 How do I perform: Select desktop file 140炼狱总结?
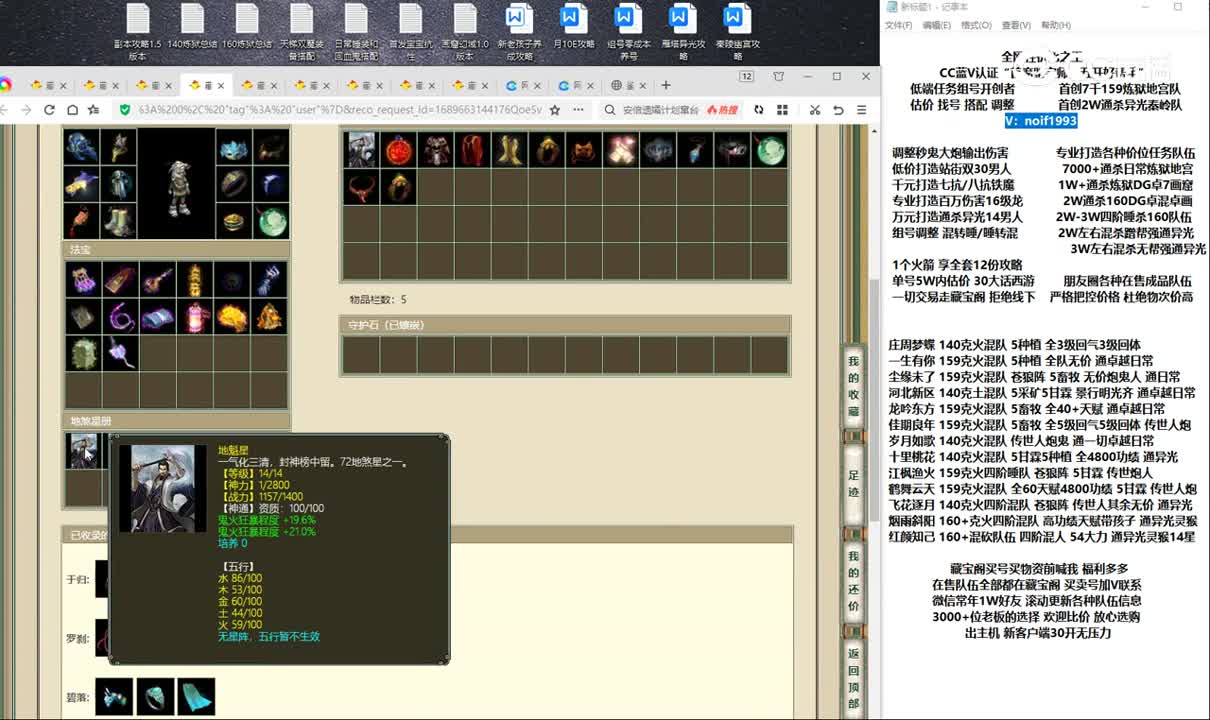pyautogui.click(x=192, y=27)
